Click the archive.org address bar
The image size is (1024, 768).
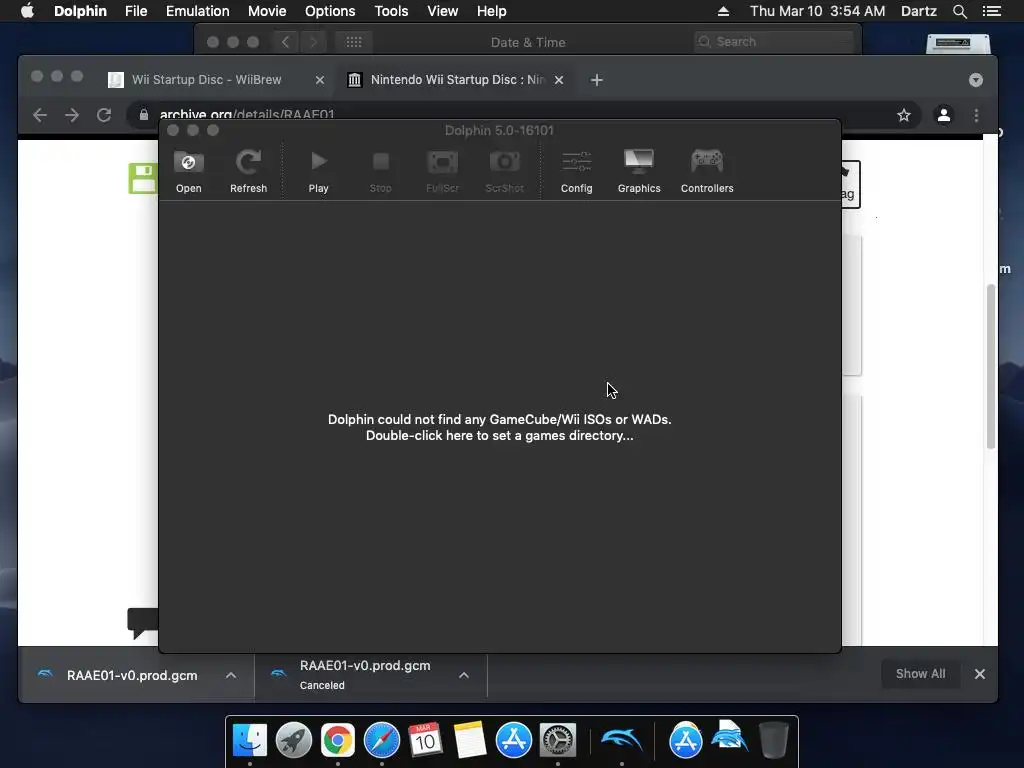point(522,116)
